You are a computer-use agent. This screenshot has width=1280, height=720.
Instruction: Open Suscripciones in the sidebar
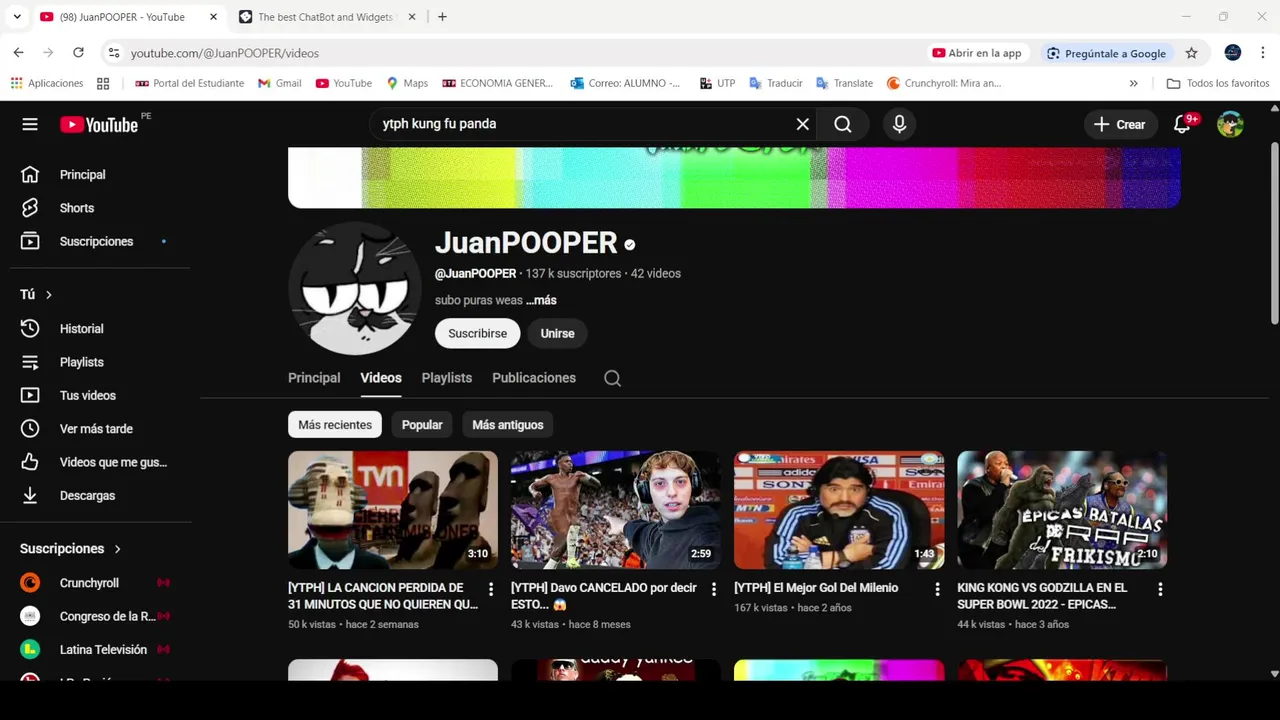[95, 241]
